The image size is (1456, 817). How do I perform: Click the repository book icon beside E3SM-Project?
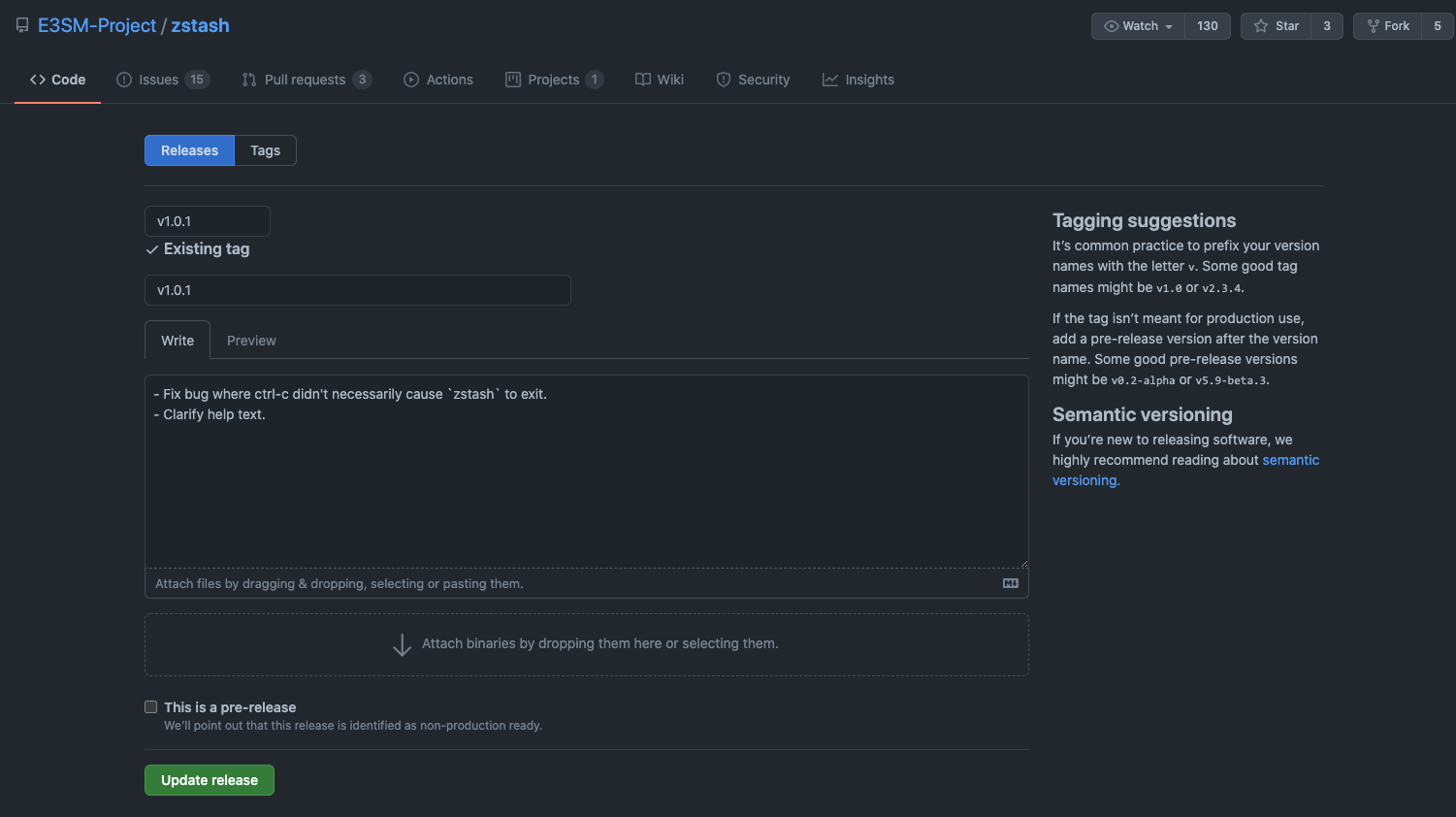pos(22,26)
